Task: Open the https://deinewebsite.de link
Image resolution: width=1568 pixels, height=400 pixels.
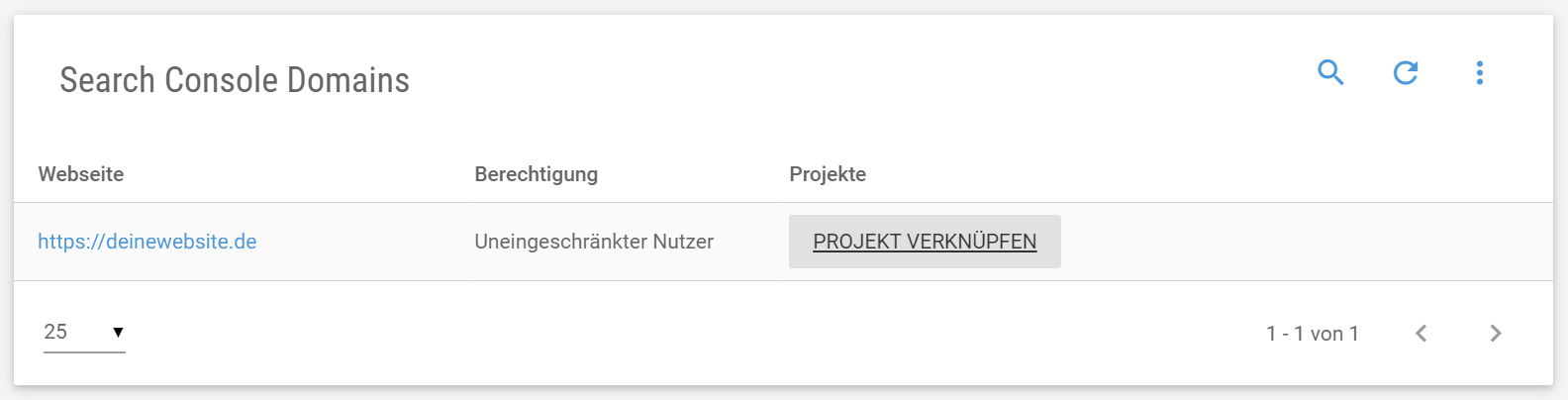Action: [x=147, y=242]
